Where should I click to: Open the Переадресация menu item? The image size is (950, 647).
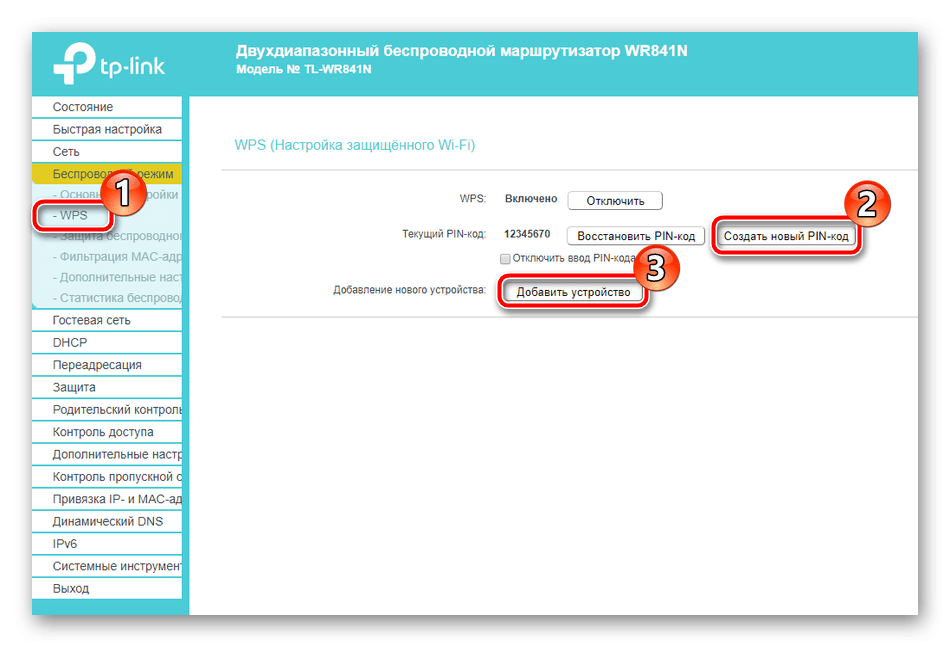pyautogui.click(x=97, y=365)
